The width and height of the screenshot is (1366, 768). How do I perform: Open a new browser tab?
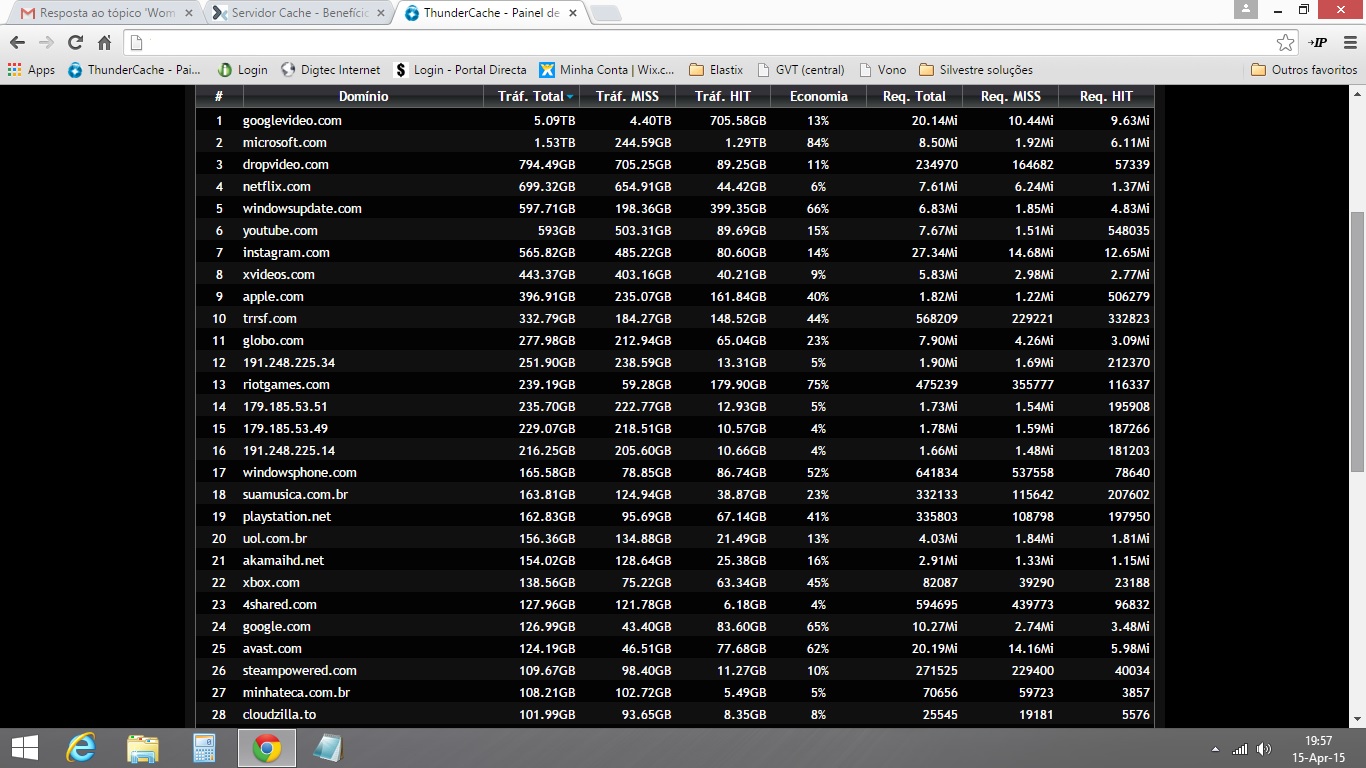(606, 13)
